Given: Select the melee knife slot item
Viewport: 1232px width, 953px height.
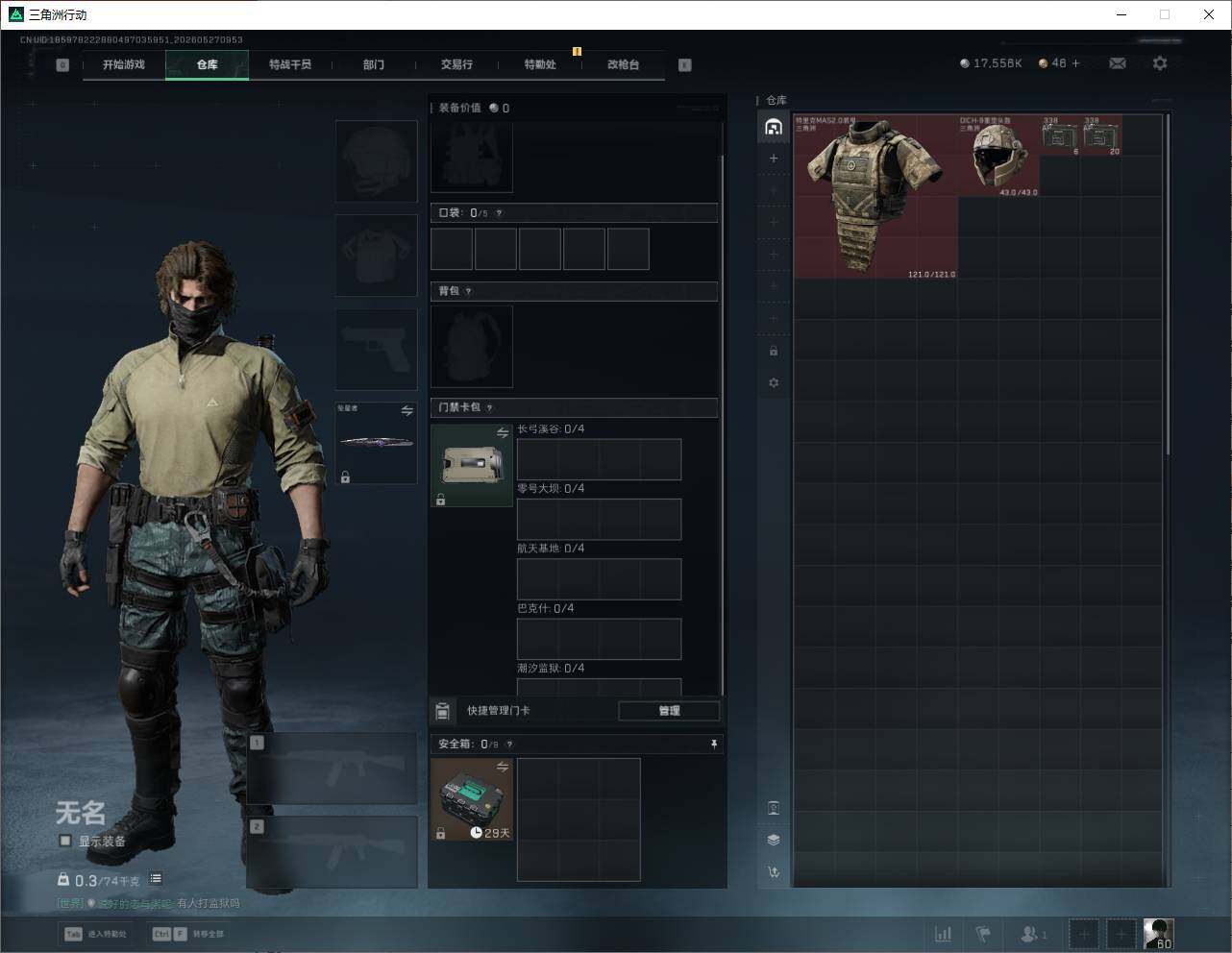Looking at the screenshot, I should [377, 443].
